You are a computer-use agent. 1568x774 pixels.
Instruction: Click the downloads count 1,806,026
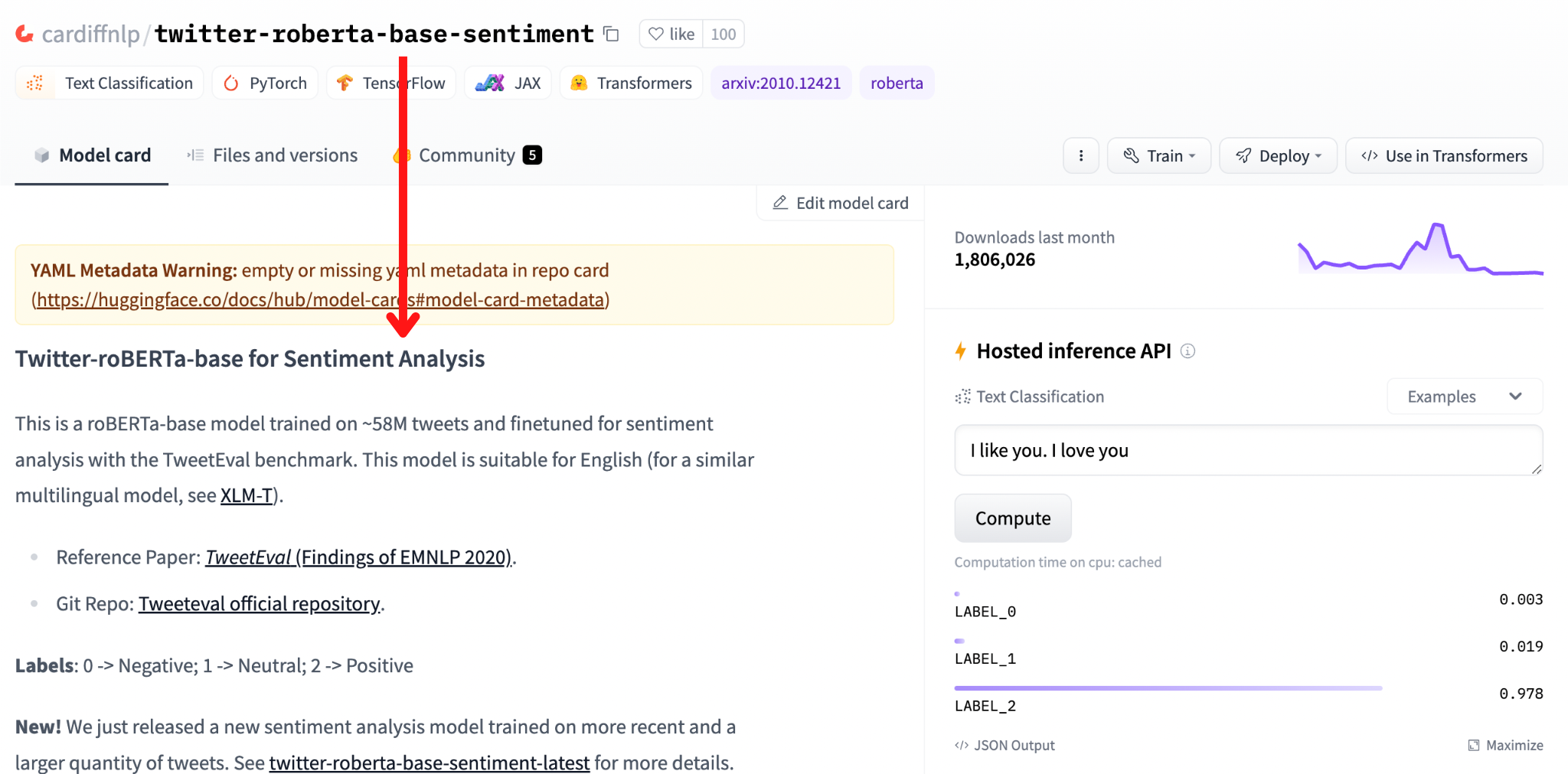click(x=995, y=260)
